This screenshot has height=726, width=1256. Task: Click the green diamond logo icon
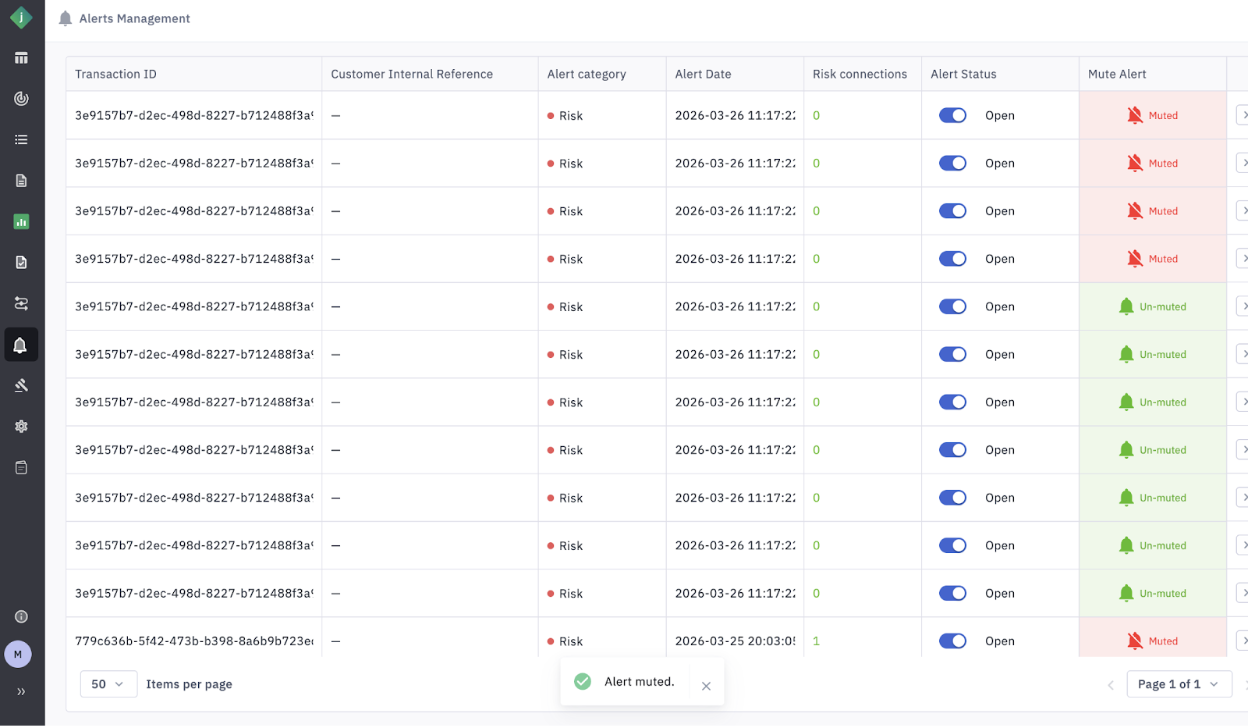point(21,18)
